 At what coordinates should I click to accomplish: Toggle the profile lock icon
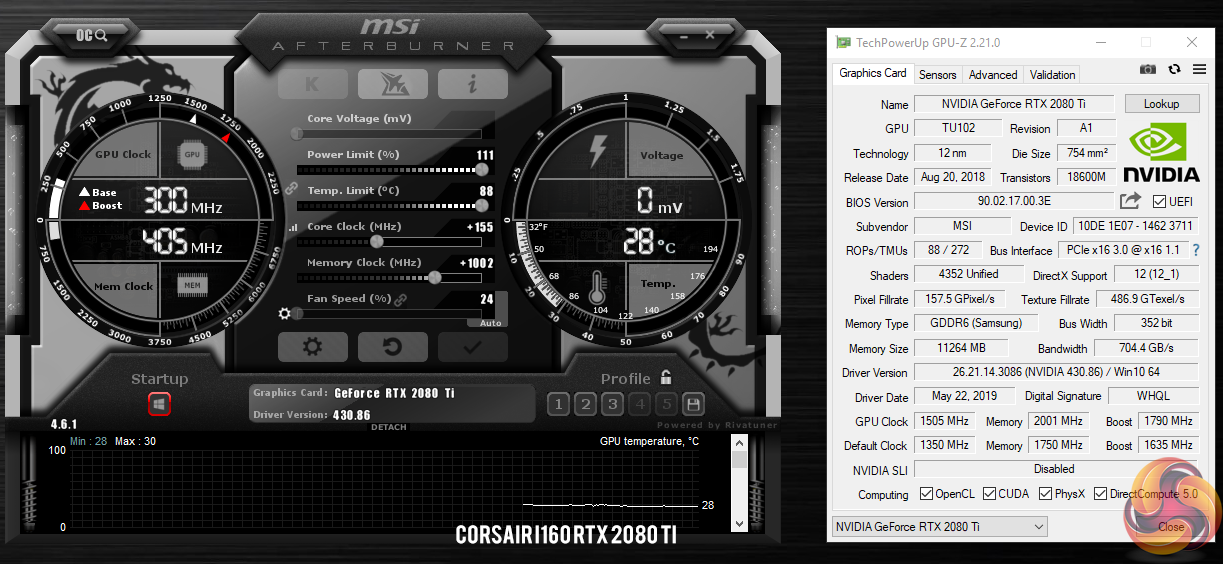pos(666,377)
